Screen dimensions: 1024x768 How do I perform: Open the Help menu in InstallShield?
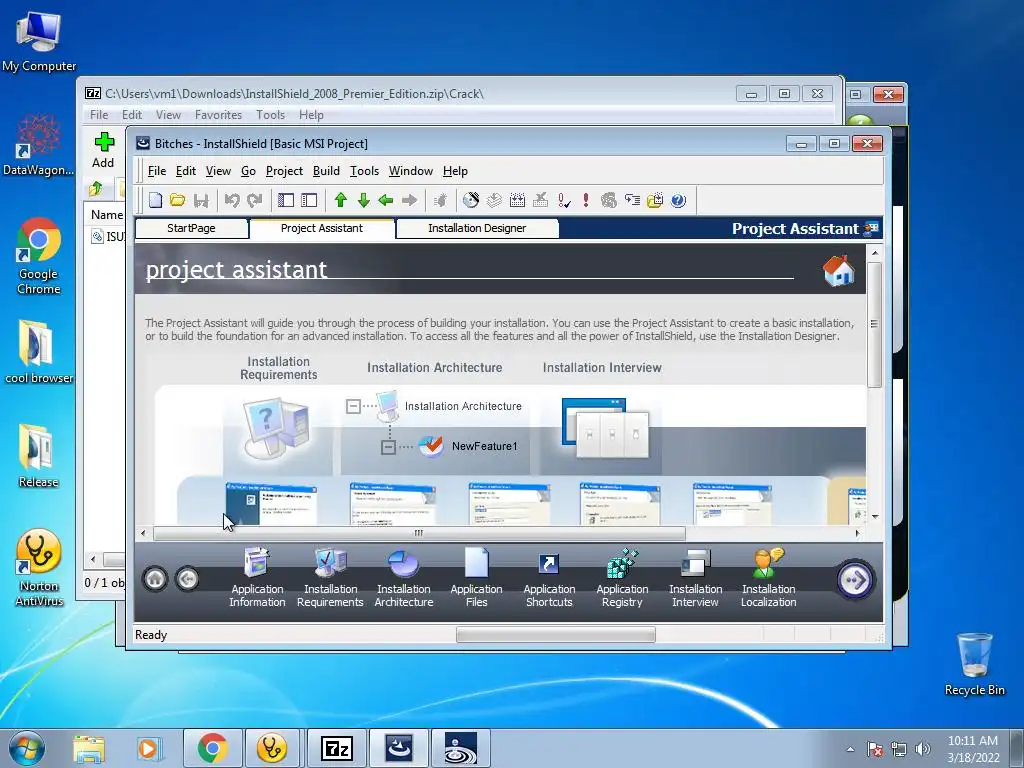455,171
